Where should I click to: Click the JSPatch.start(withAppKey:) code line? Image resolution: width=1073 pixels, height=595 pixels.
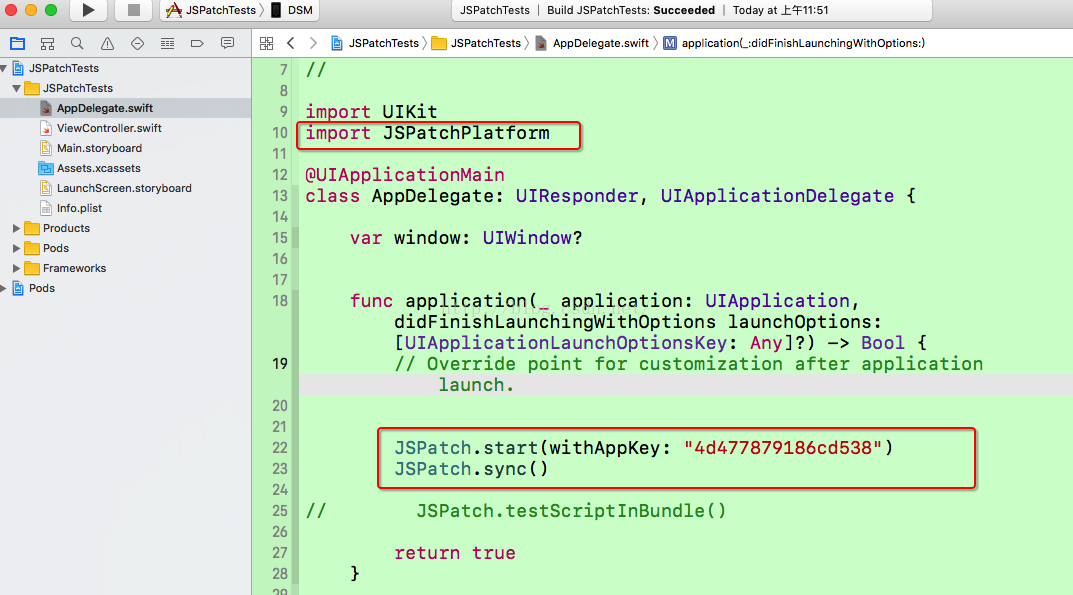643,448
